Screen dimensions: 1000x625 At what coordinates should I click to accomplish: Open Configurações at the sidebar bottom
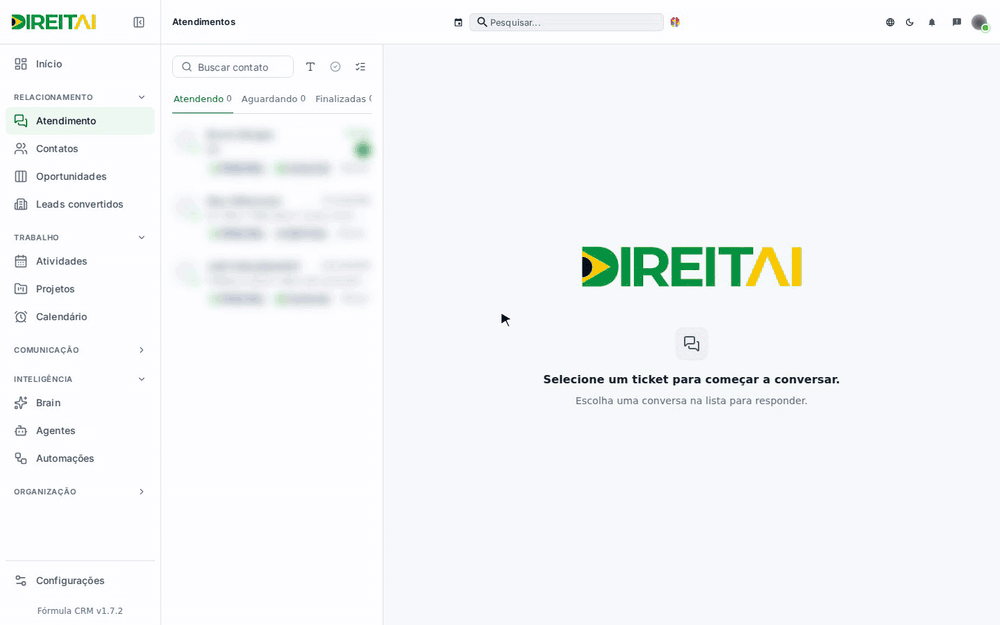[80, 580]
